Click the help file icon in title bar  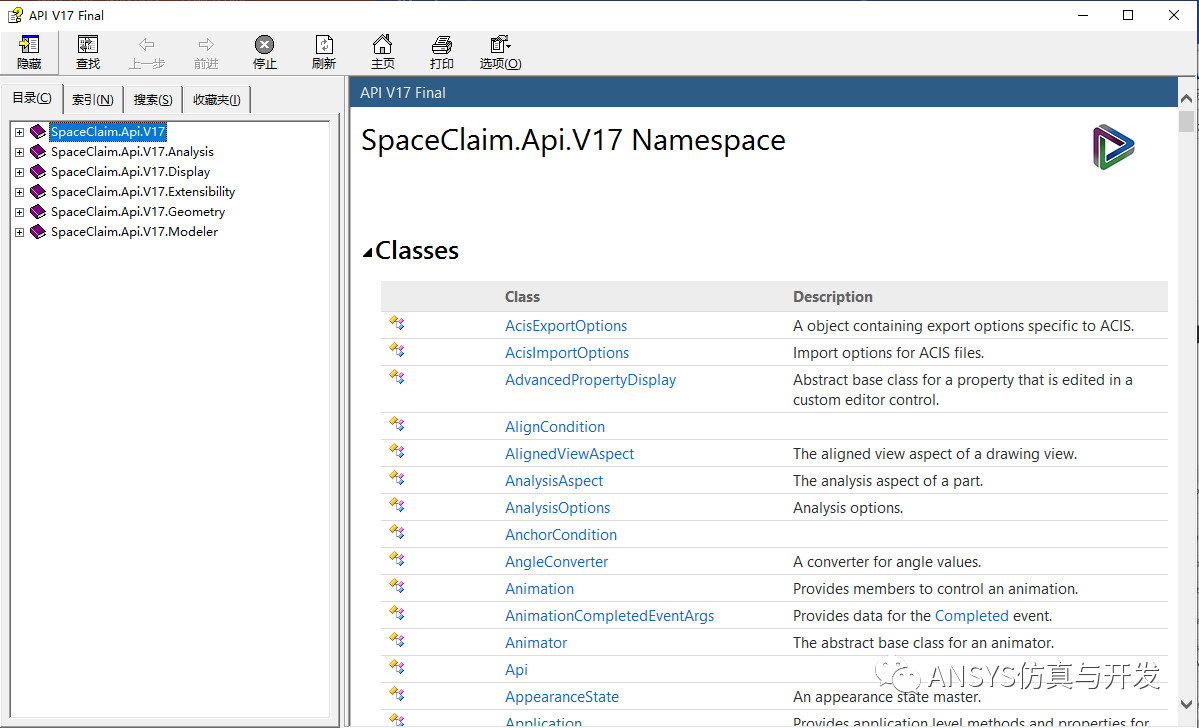pyautogui.click(x=15, y=15)
